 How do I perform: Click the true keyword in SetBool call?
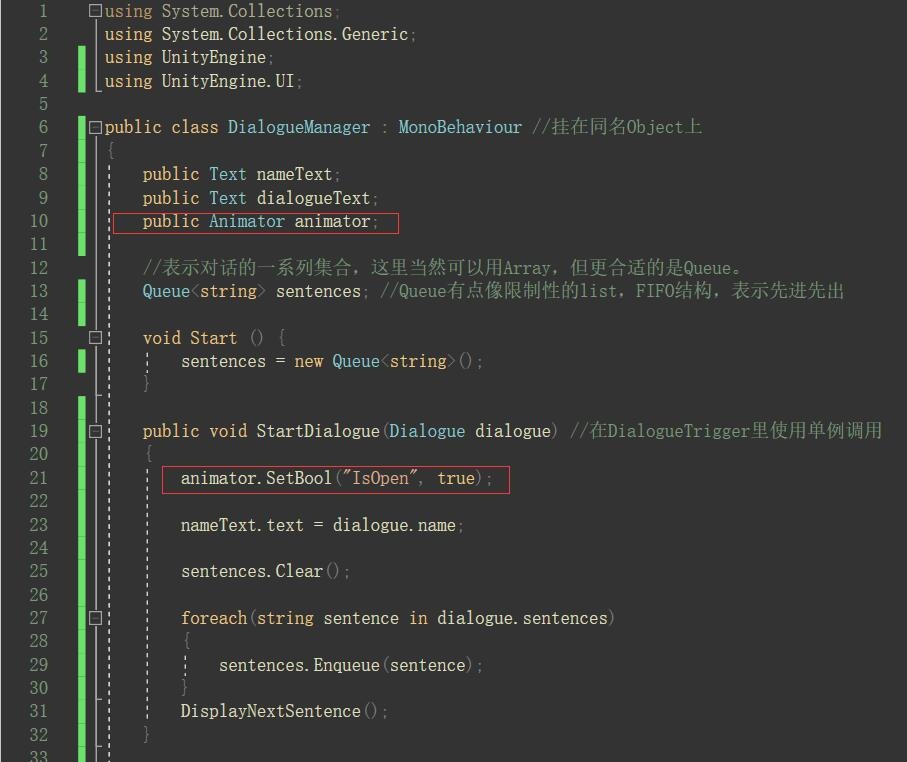tap(456, 478)
